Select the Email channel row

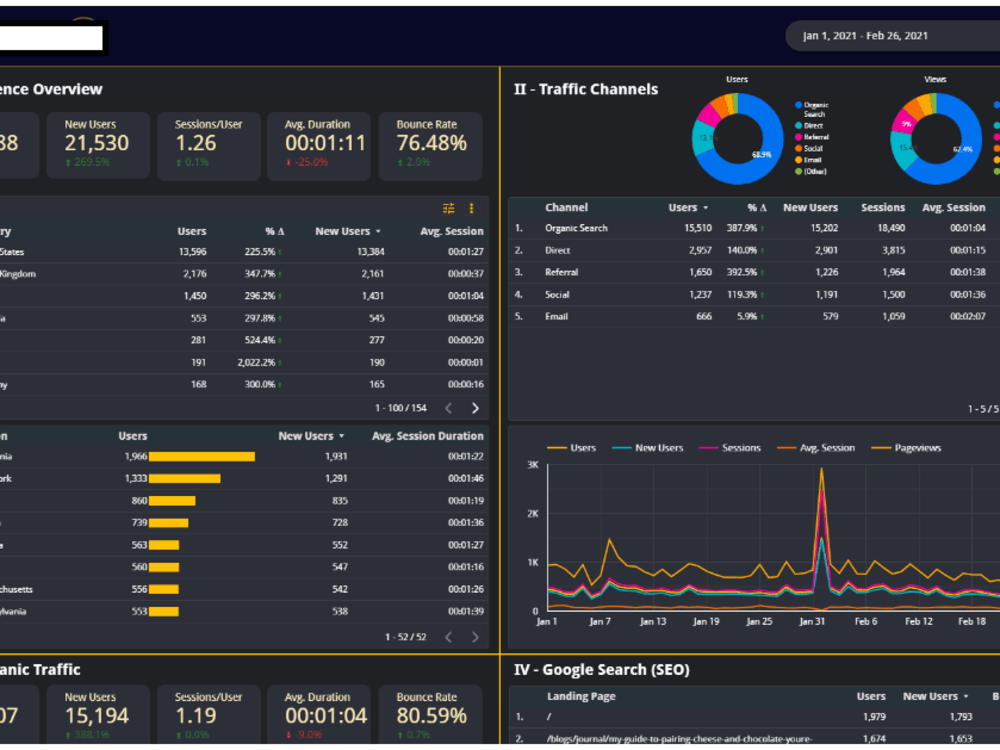(x=754, y=316)
